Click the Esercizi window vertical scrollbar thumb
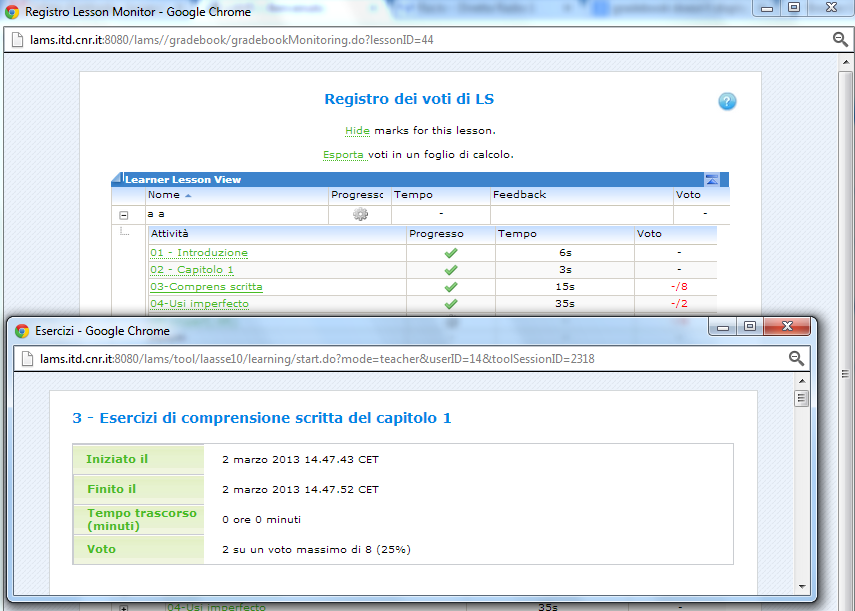Image resolution: width=855 pixels, height=611 pixels. [800, 399]
